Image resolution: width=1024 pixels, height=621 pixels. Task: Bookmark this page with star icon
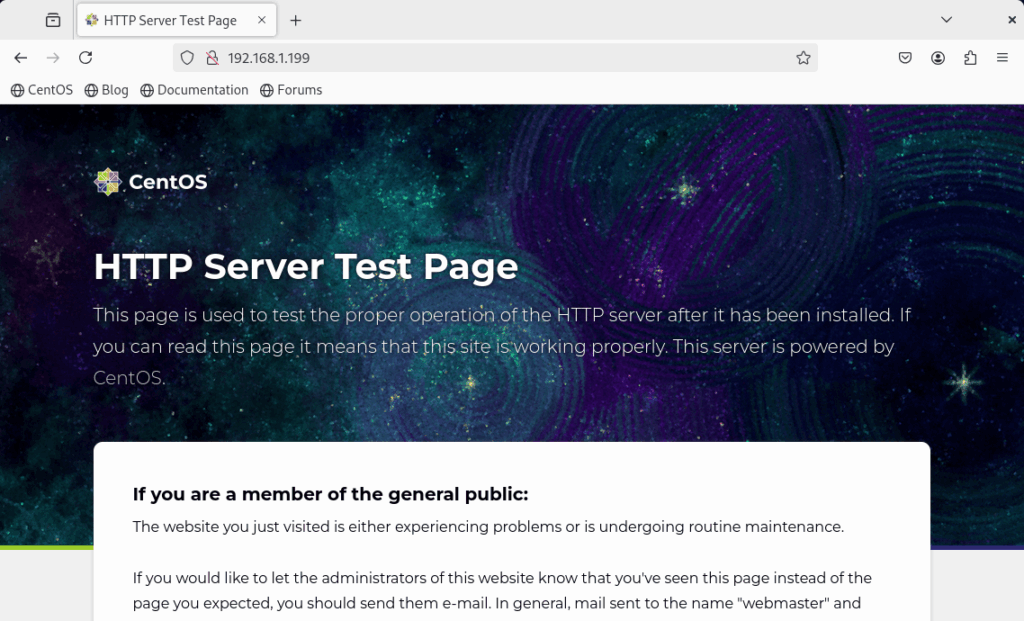tap(803, 58)
